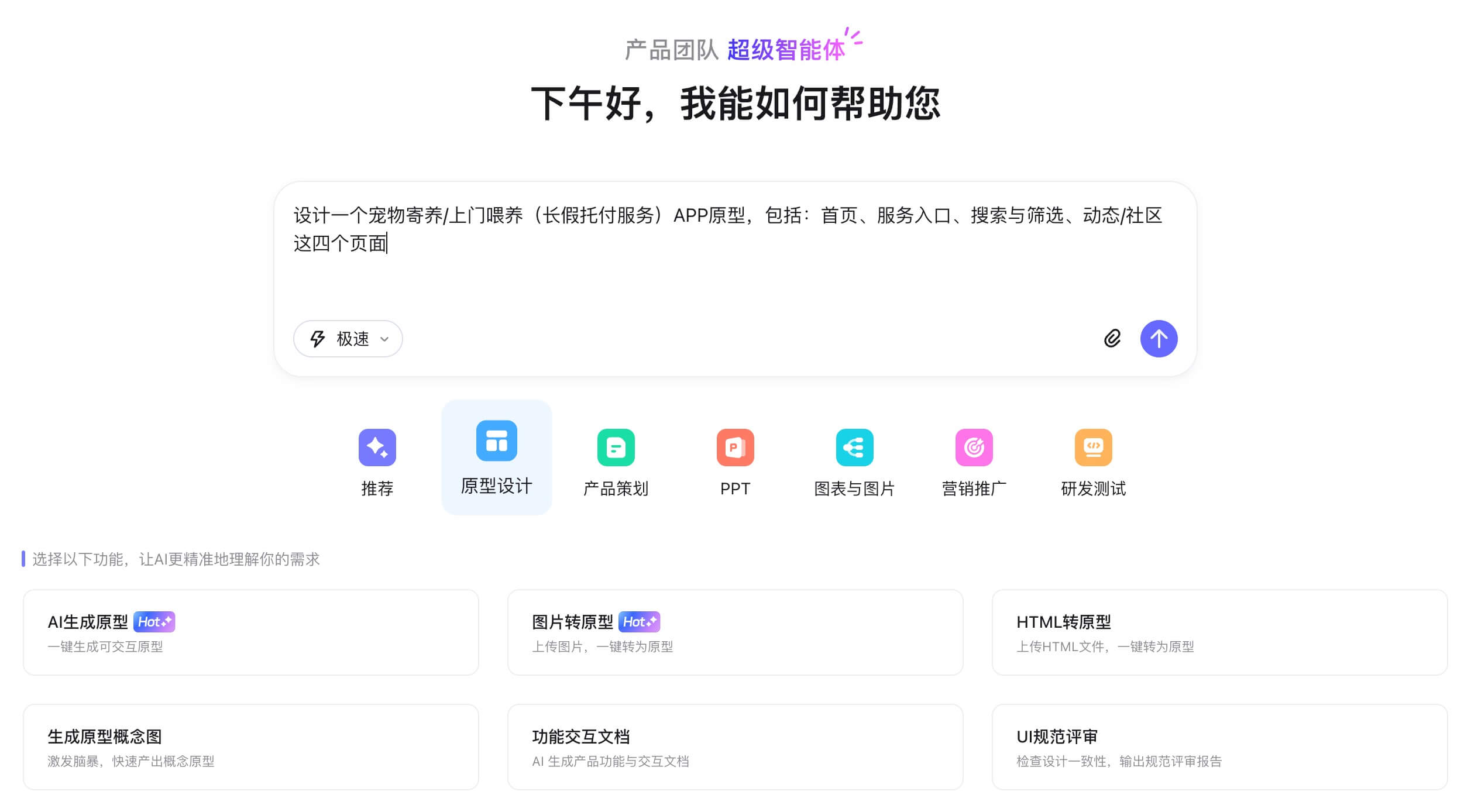Select the 研发测试 development testing icon
The height and width of the screenshot is (812, 1464).
1093,448
